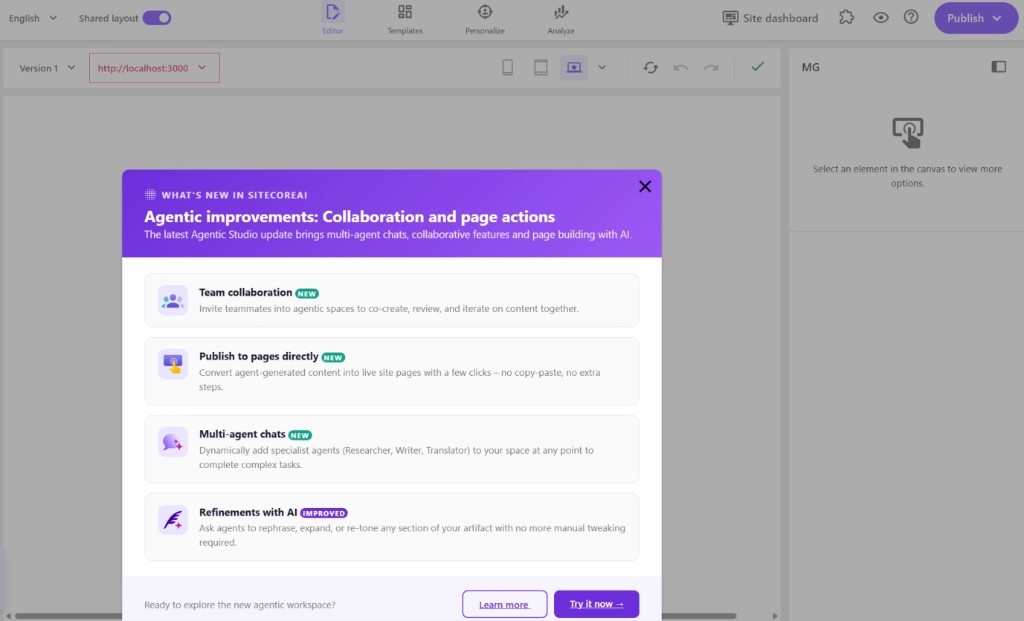The width and height of the screenshot is (1024, 621).
Task: Expand the Publish button dropdown arrow
Action: pos(996,18)
